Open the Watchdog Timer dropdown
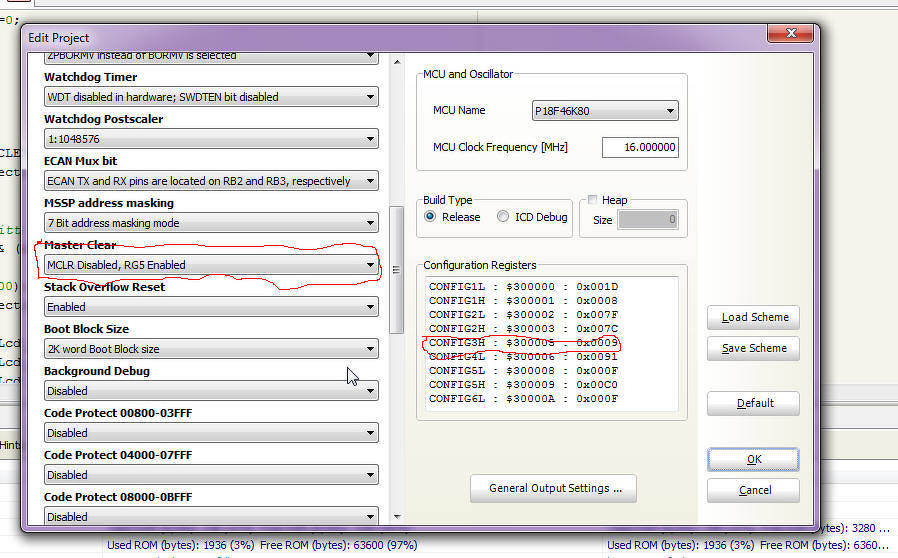This screenshot has height=558, width=898. tap(211, 97)
